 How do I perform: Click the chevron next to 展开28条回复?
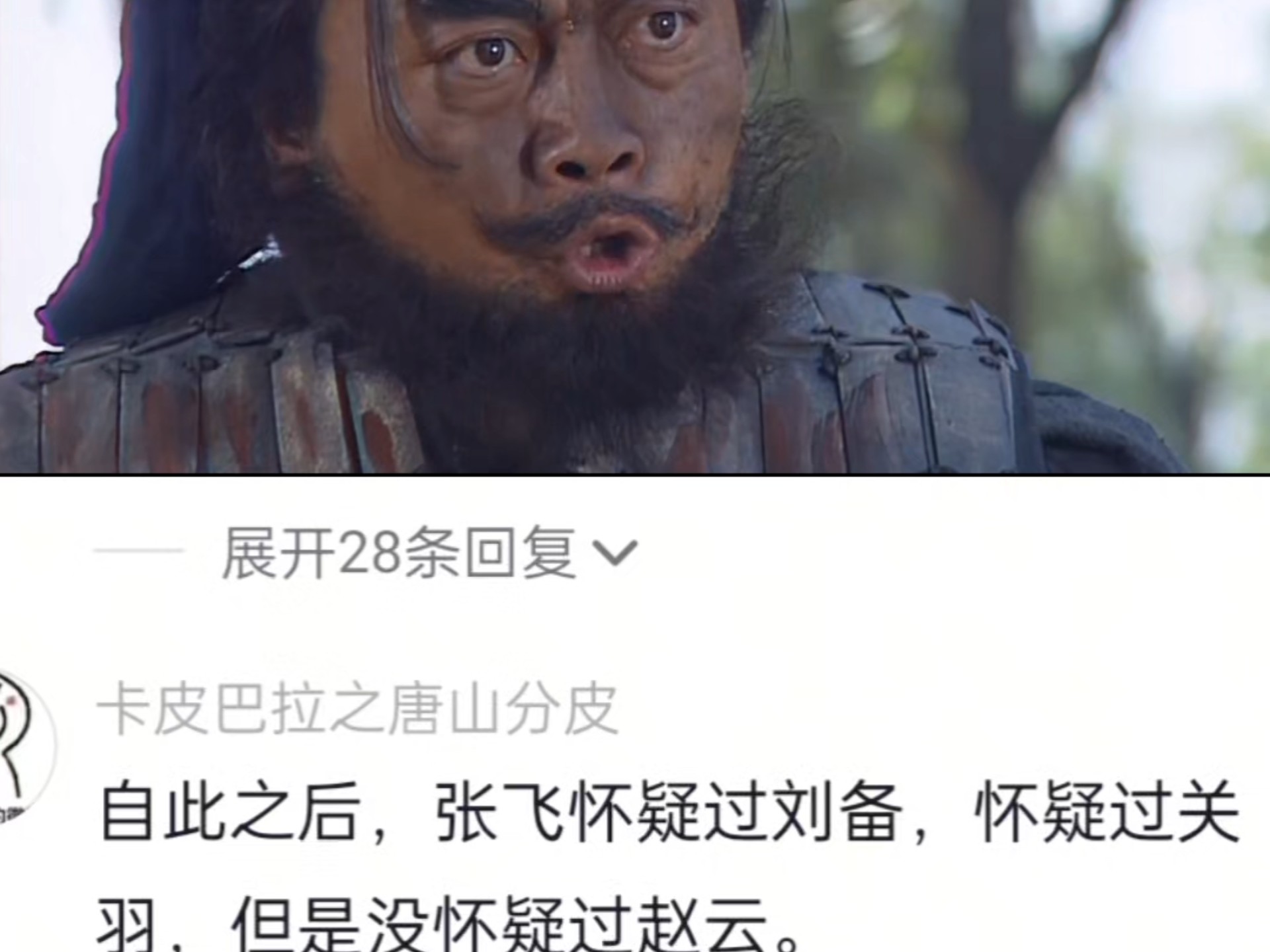pos(615,553)
